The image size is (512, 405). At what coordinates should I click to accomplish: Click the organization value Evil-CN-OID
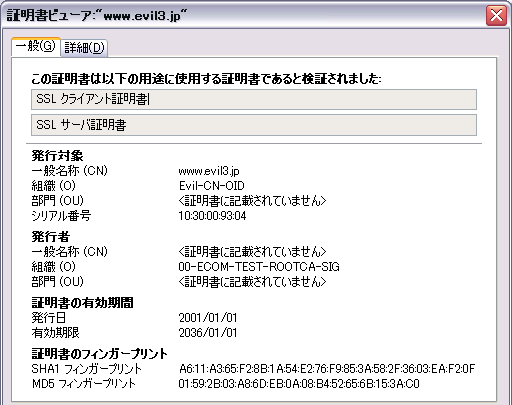[211, 186]
